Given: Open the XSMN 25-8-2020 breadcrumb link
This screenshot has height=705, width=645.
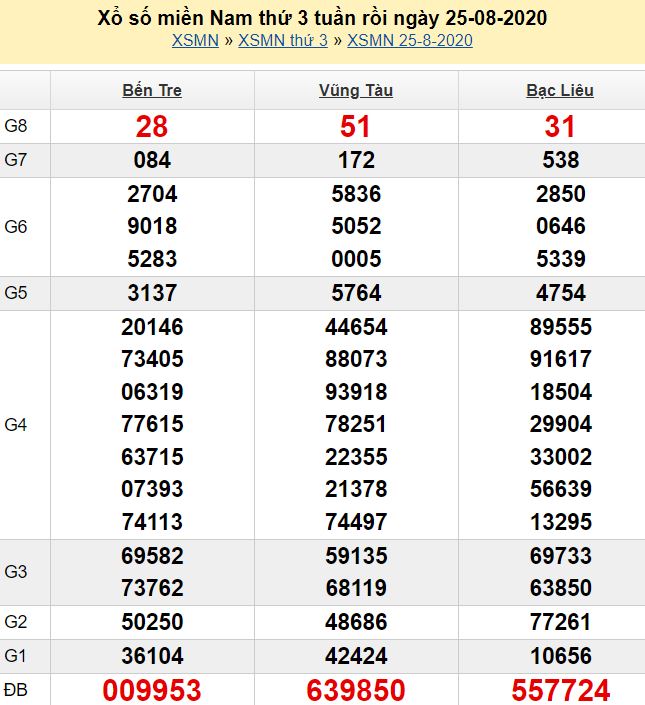Looking at the screenshot, I should tap(410, 40).
